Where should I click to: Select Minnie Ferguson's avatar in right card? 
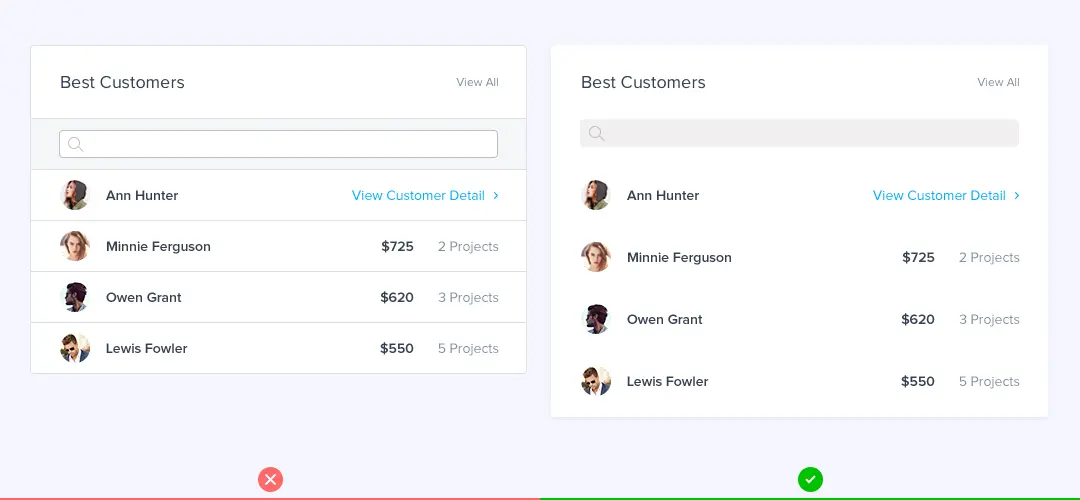click(x=596, y=257)
